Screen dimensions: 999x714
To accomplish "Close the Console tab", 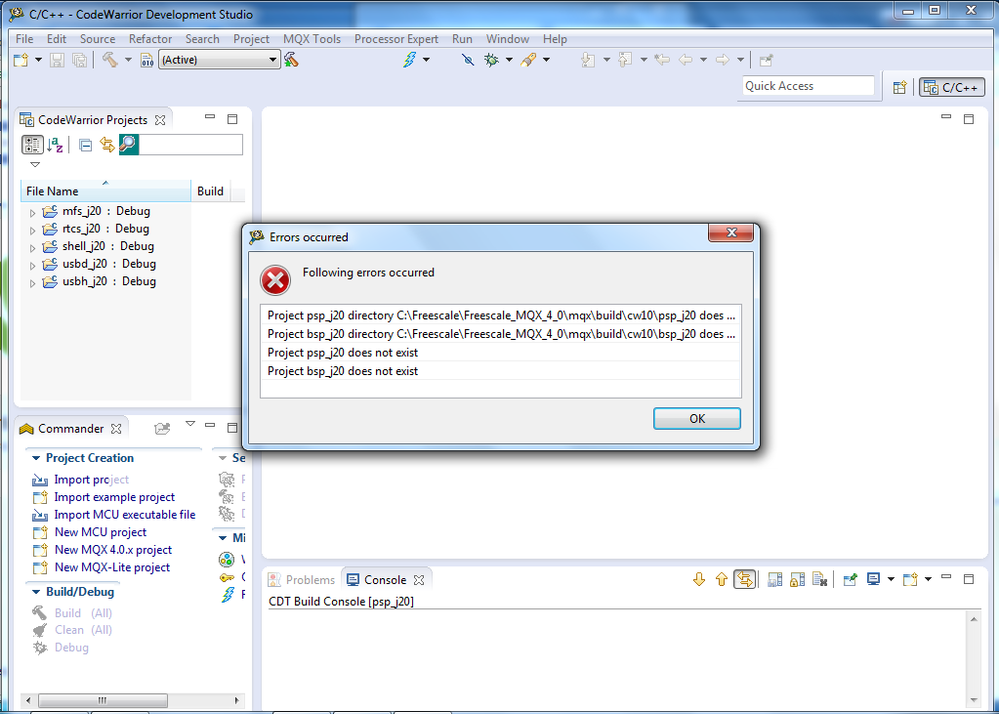I will pyautogui.click(x=419, y=580).
